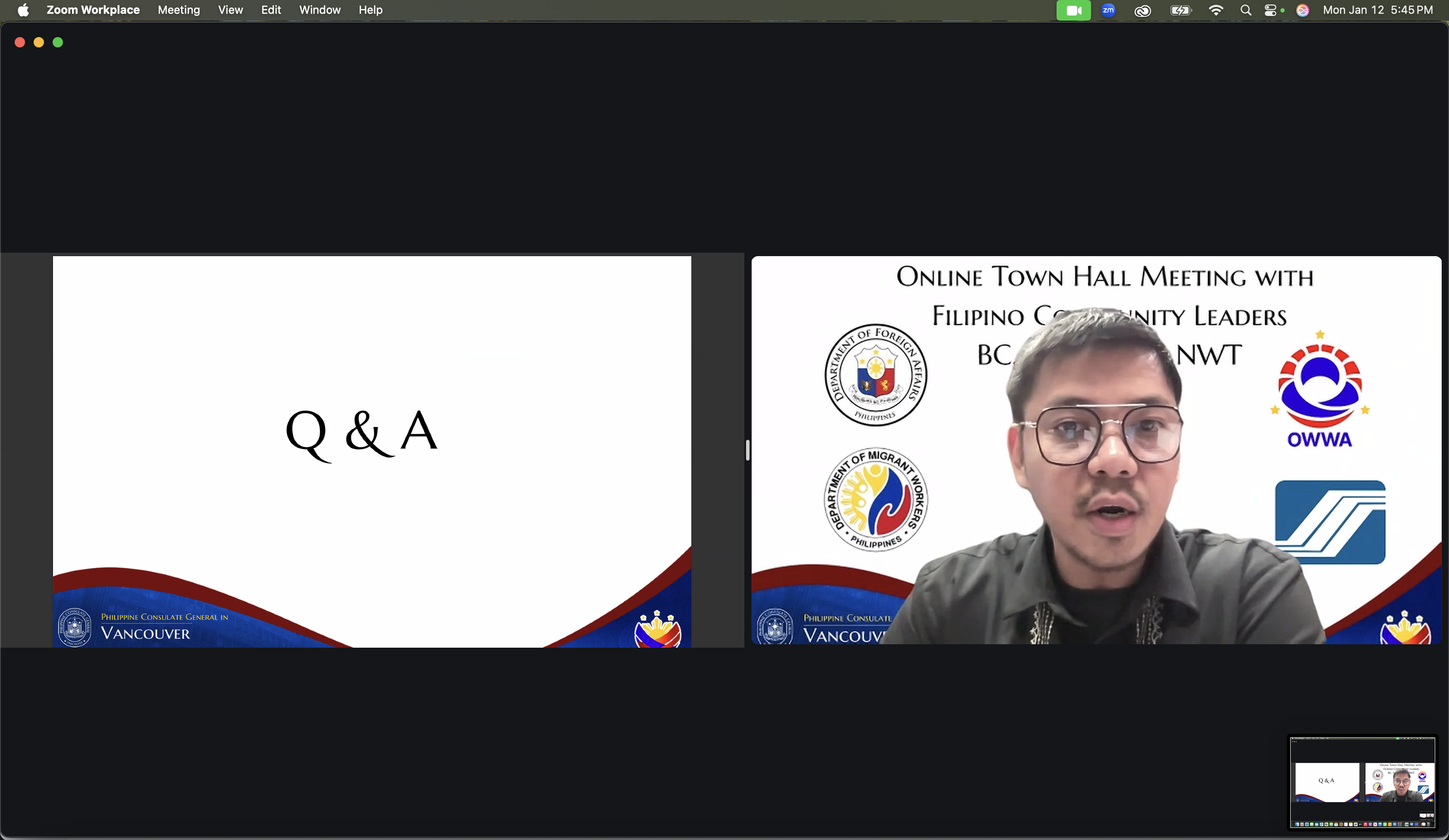Viewport: 1449px width, 840px height.
Task: Select the speaker's video tile
Action: (1096, 450)
